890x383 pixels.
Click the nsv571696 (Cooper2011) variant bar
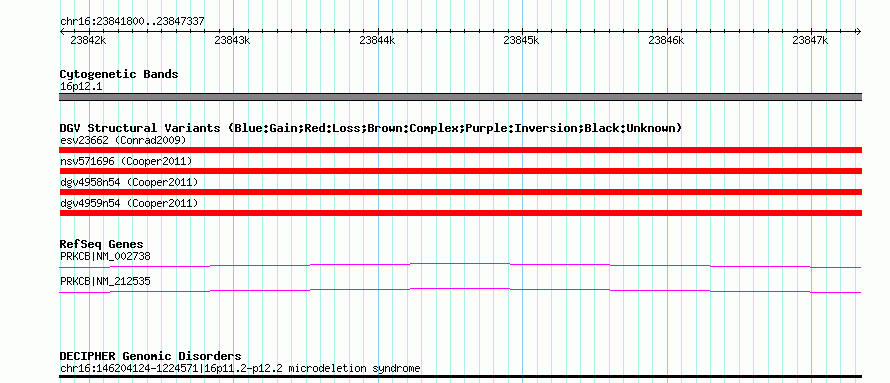460,171
